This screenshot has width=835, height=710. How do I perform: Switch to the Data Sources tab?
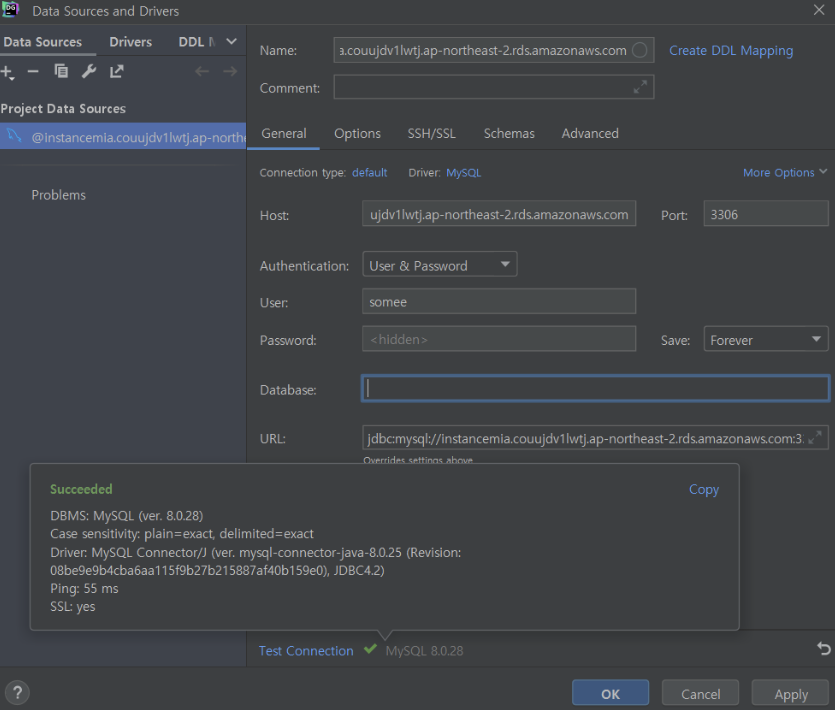click(x=43, y=42)
